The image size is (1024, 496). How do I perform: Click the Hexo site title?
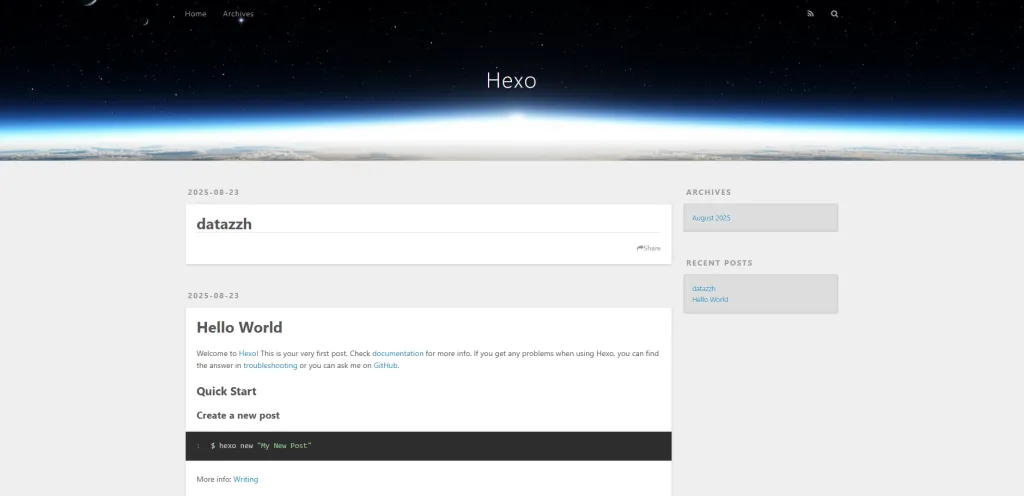point(511,80)
